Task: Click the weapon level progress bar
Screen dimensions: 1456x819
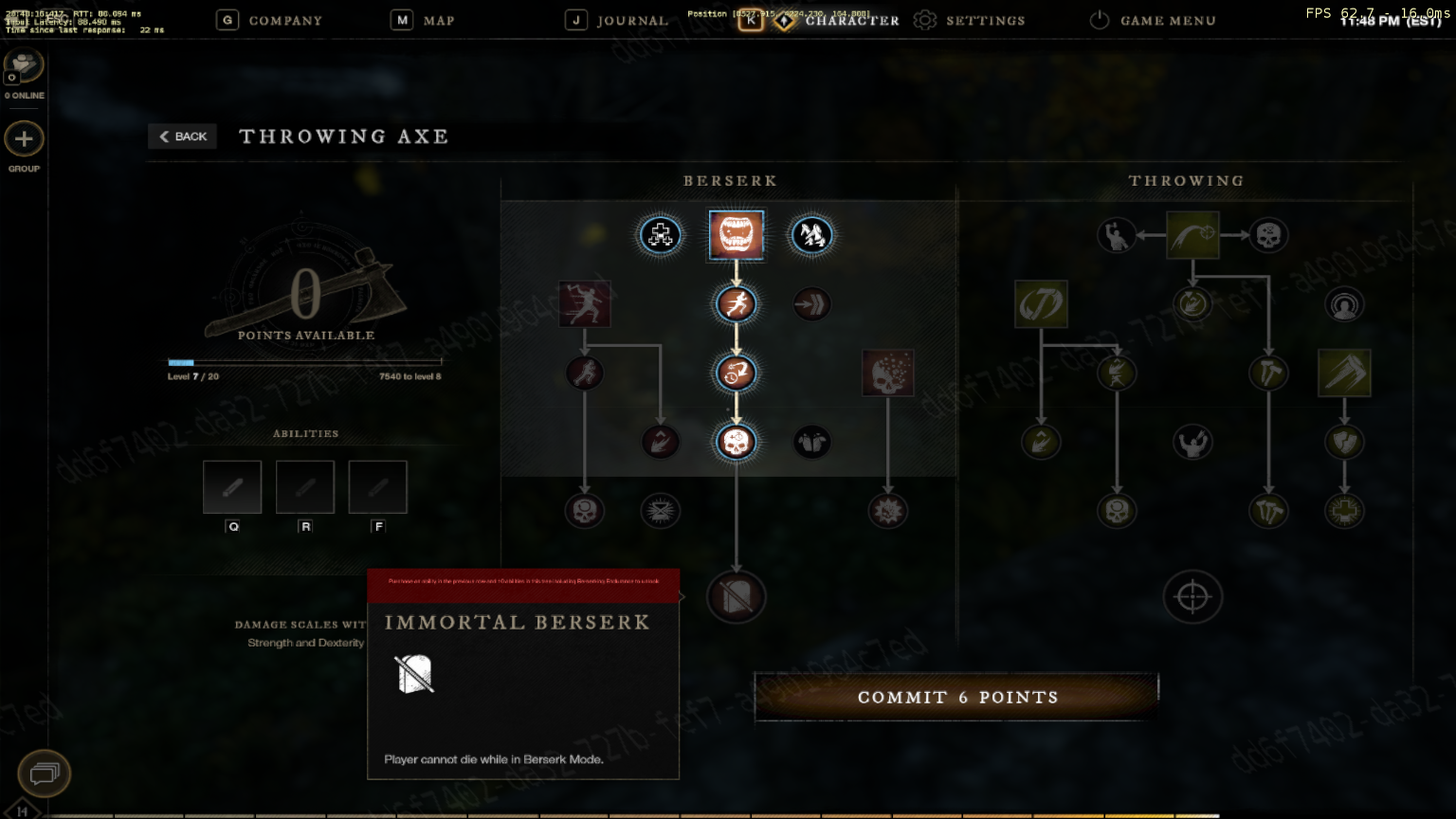Action: [x=304, y=362]
